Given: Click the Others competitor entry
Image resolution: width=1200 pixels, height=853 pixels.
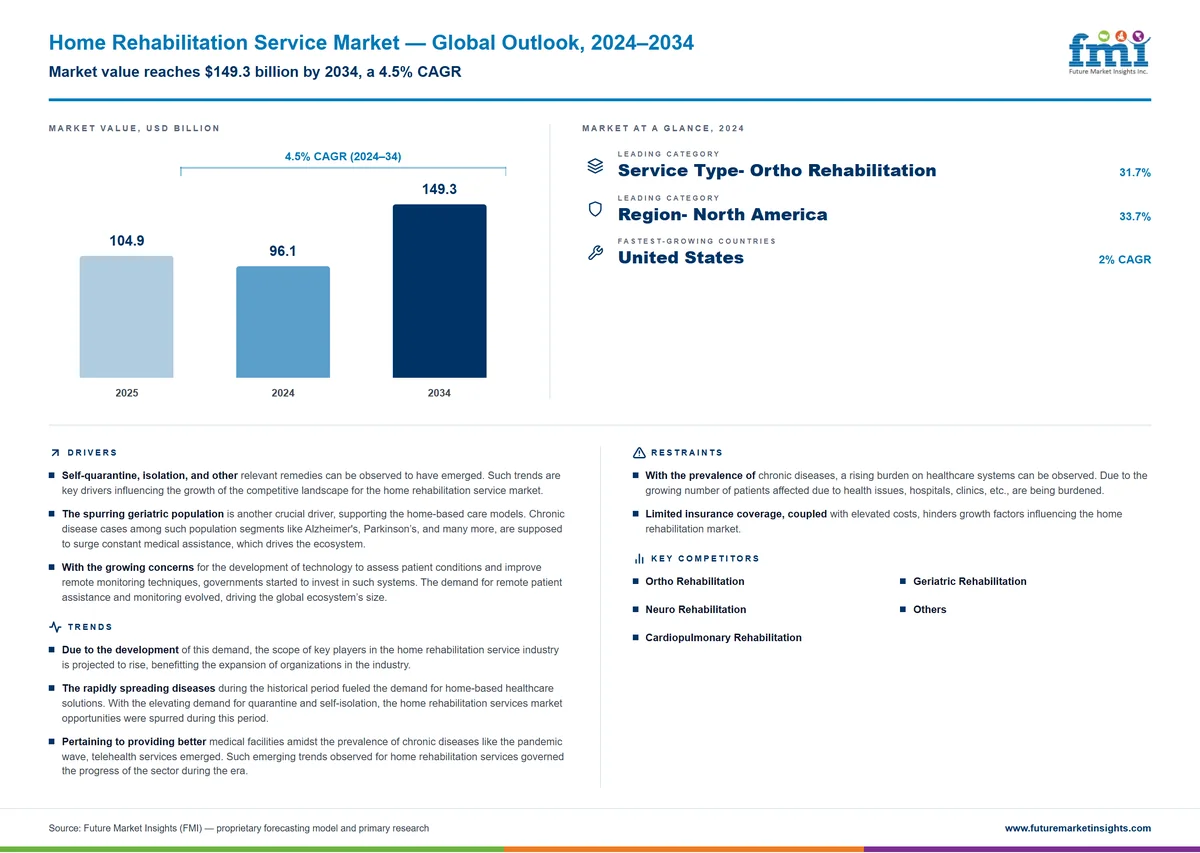Looking at the screenshot, I should pyautogui.click(x=929, y=609).
